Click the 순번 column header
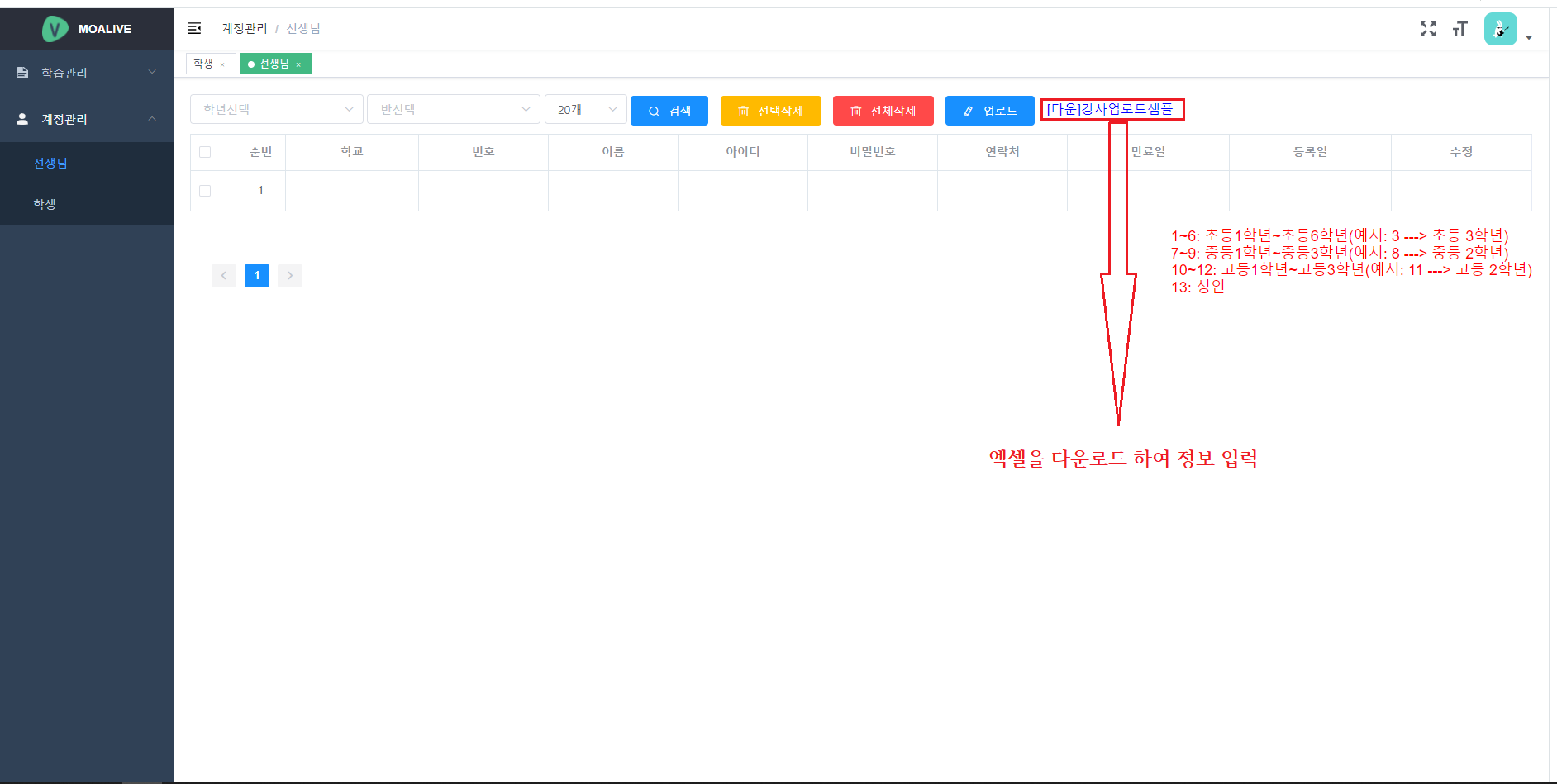The height and width of the screenshot is (784, 1557). 260,152
